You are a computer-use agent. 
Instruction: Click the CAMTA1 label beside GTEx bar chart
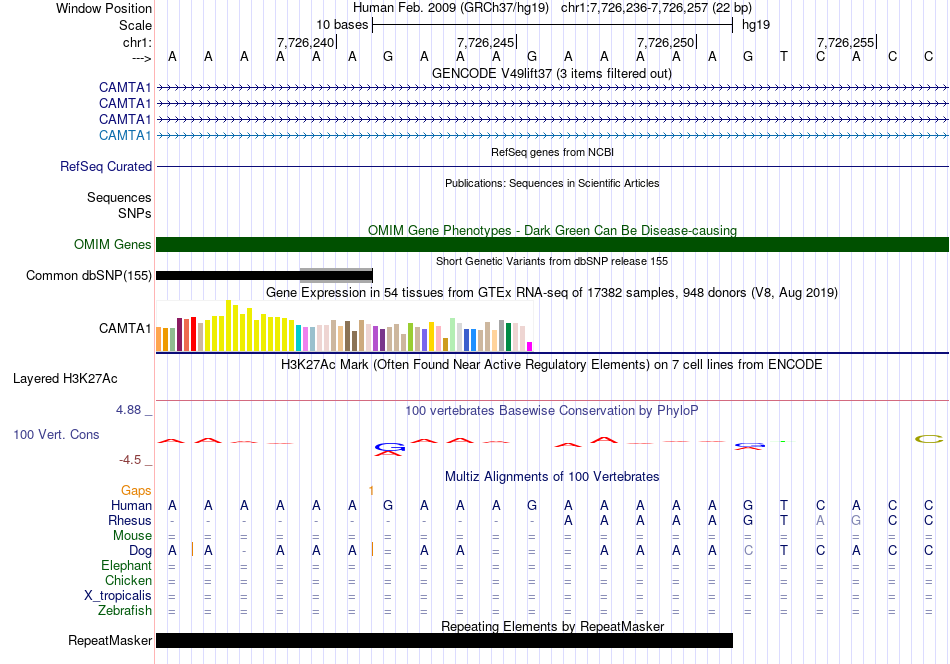(x=125, y=328)
